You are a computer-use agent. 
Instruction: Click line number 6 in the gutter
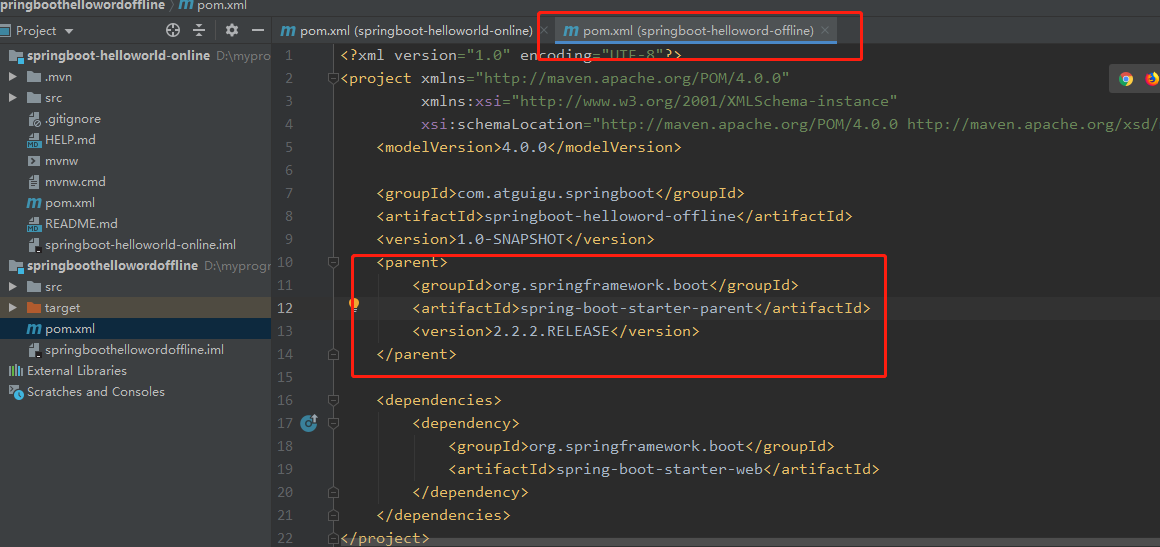(289, 170)
